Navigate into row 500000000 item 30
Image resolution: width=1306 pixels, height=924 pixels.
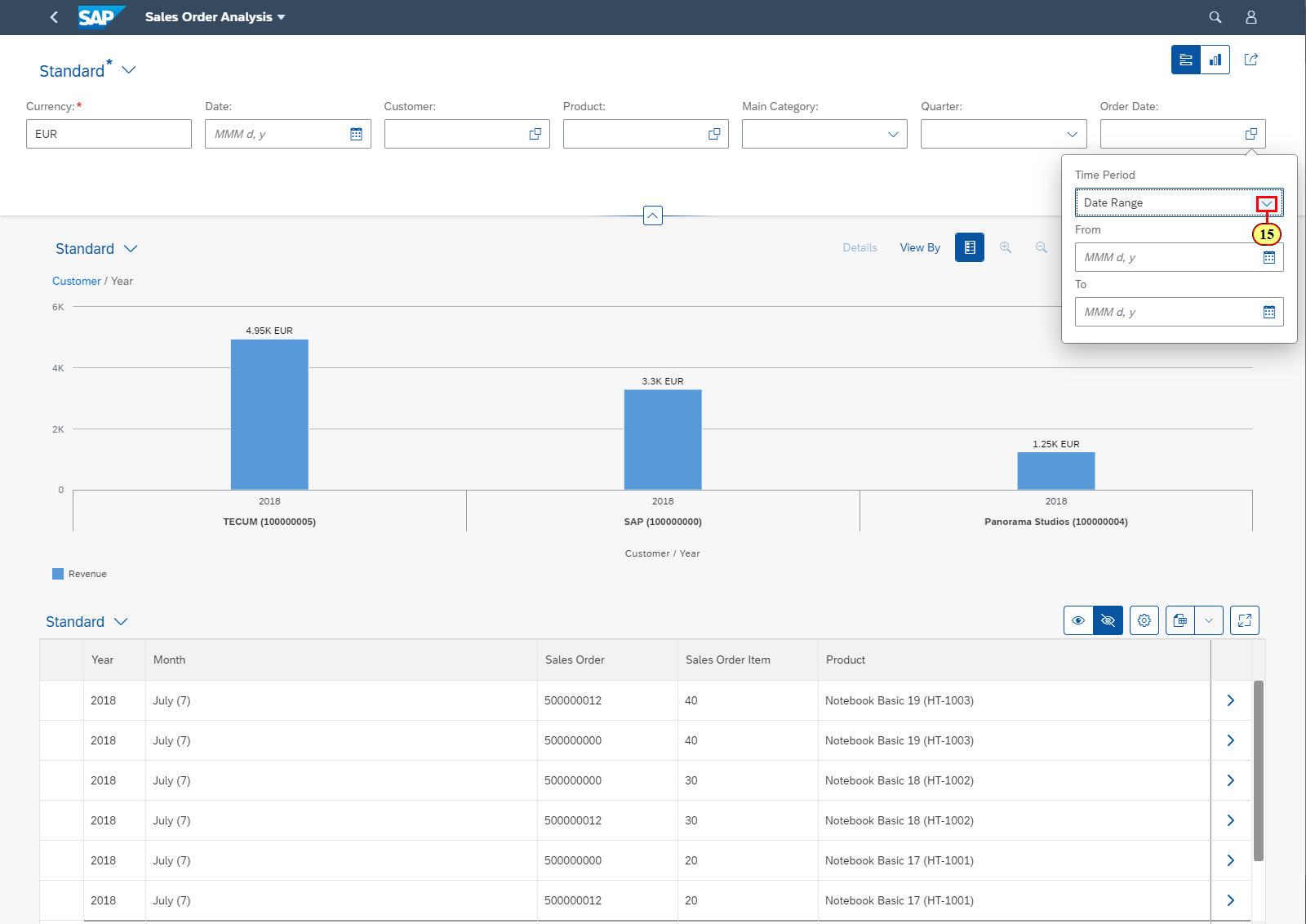[1231, 780]
